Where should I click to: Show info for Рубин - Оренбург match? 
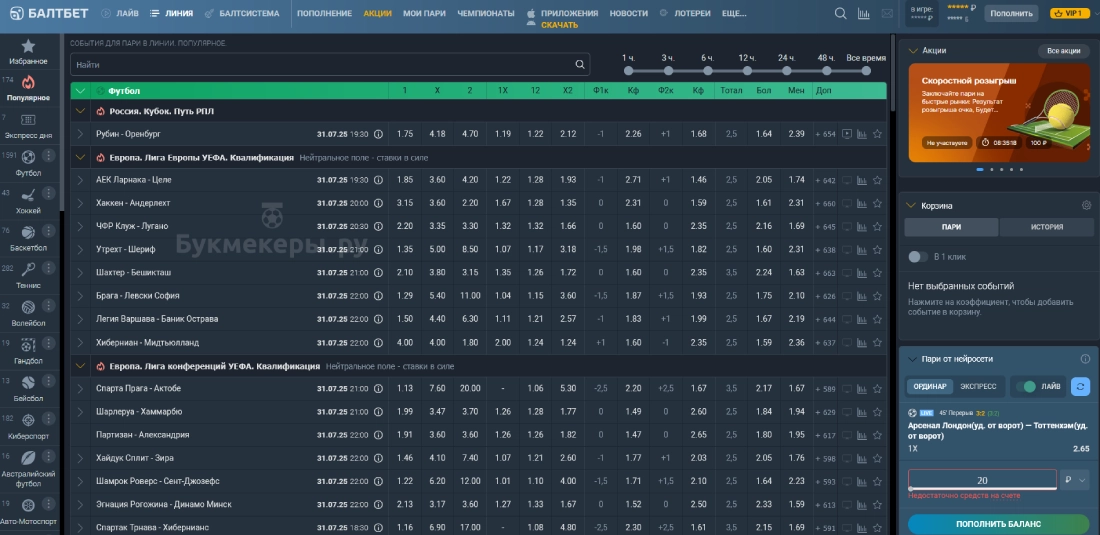pos(378,134)
